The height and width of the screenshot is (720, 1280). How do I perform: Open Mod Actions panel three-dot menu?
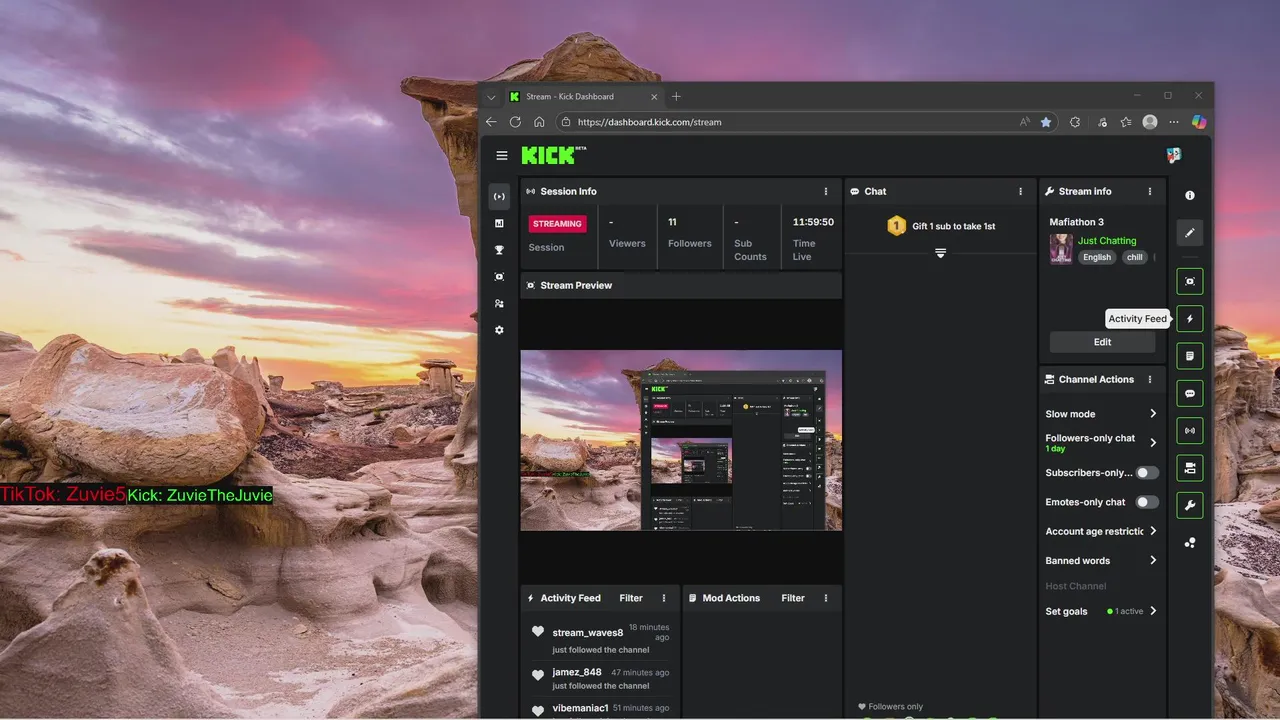point(826,598)
